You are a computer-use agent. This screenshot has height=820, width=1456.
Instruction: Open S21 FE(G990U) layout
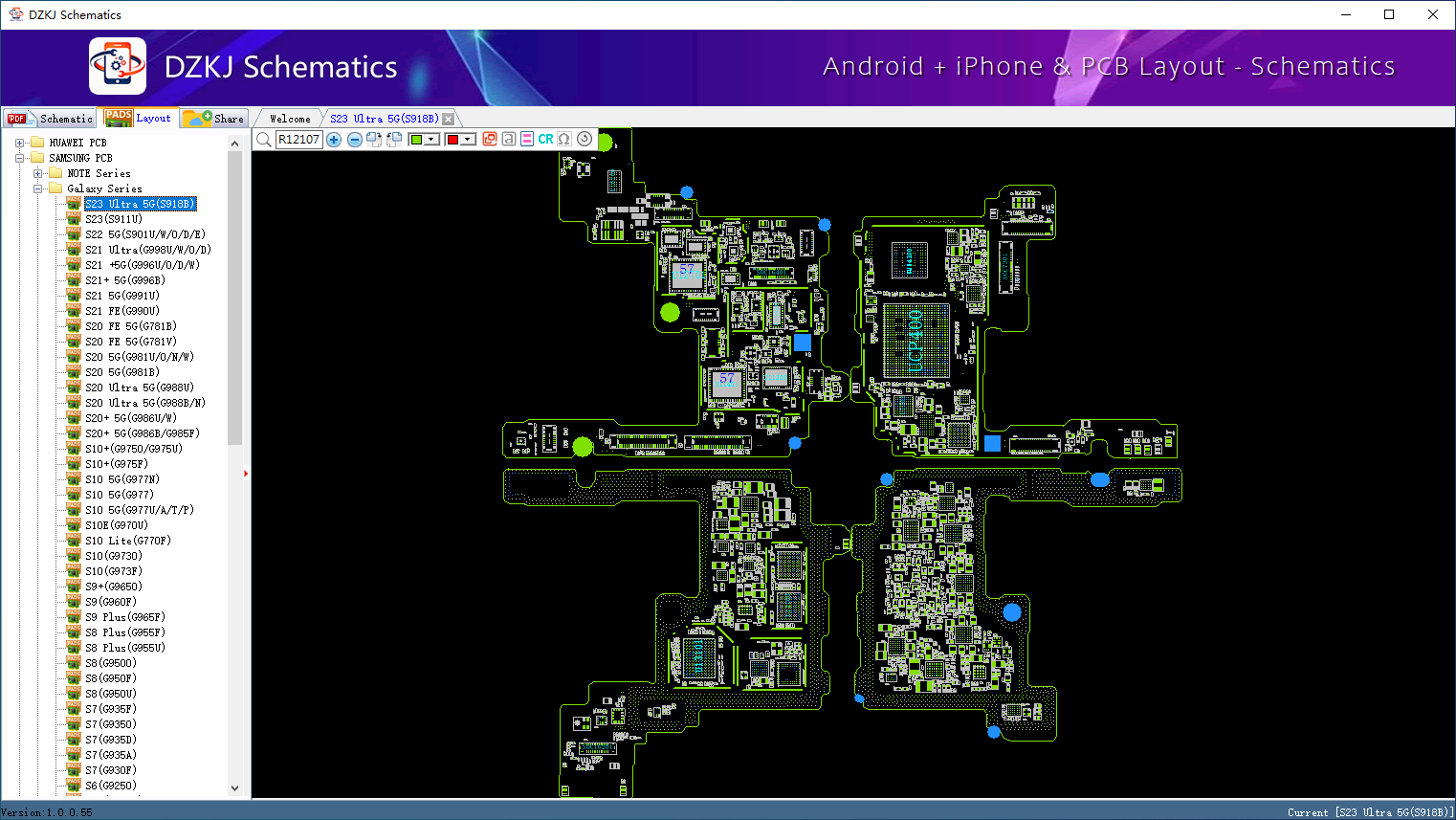[x=122, y=311]
